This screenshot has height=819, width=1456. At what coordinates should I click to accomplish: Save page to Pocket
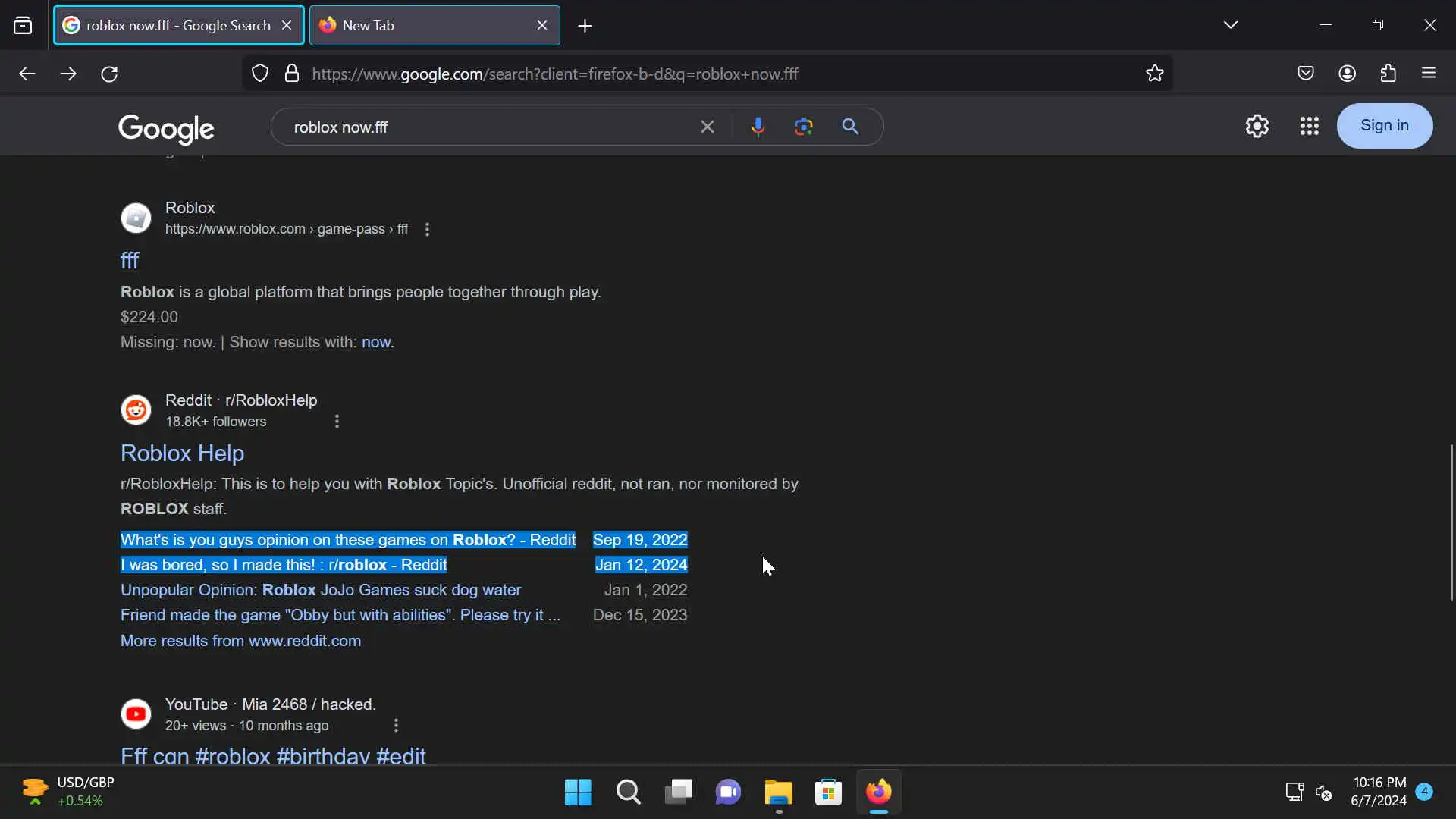click(x=1305, y=74)
